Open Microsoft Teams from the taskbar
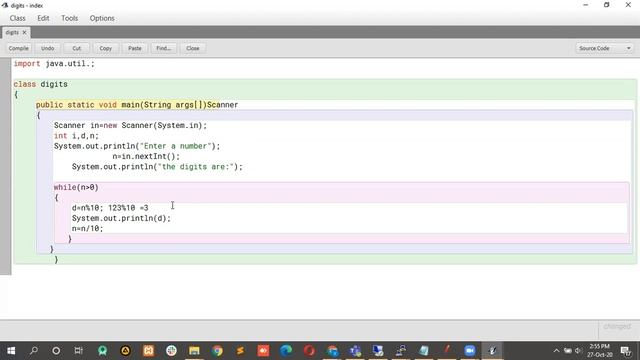Screen dimensions: 640x360 pos(355,351)
